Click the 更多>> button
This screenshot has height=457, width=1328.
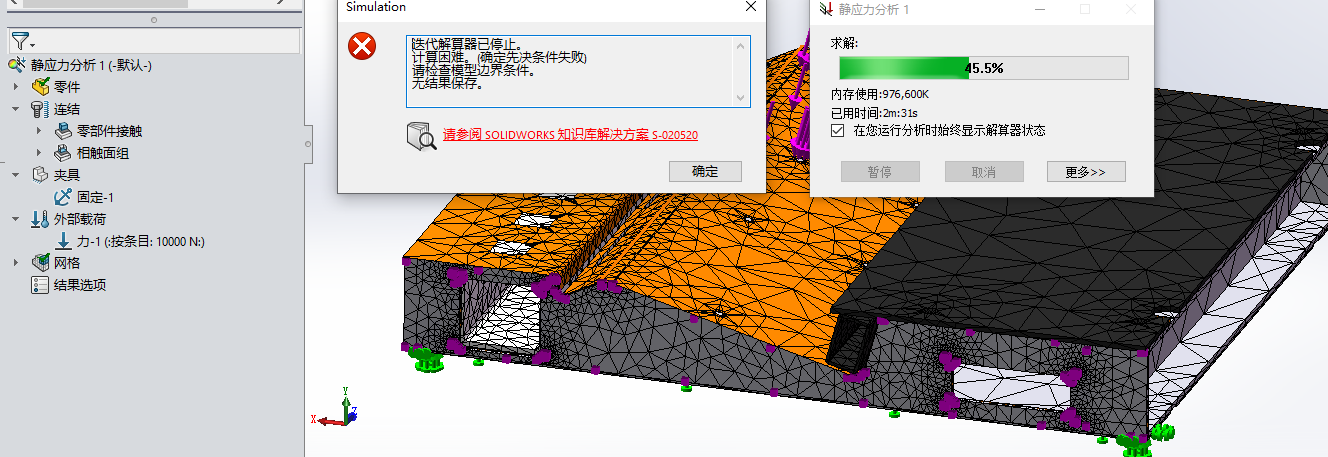coord(1086,172)
